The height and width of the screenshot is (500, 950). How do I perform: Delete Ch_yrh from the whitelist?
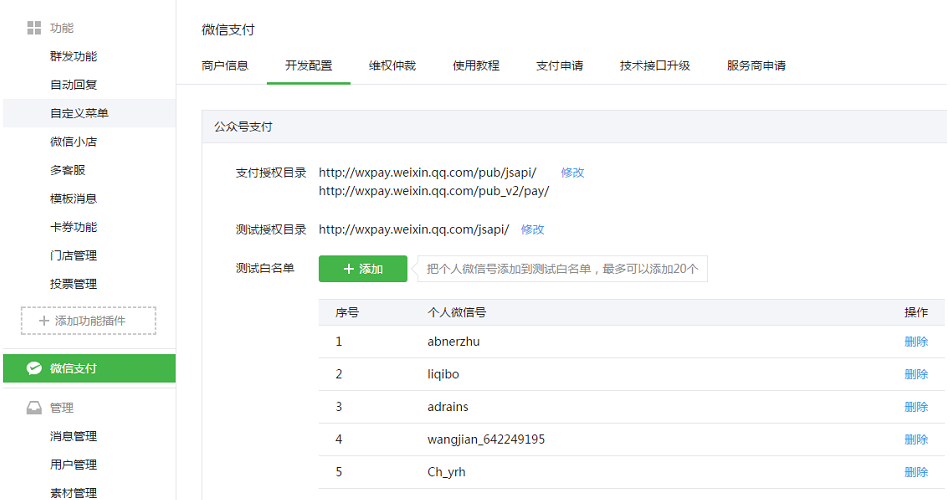[916, 473]
